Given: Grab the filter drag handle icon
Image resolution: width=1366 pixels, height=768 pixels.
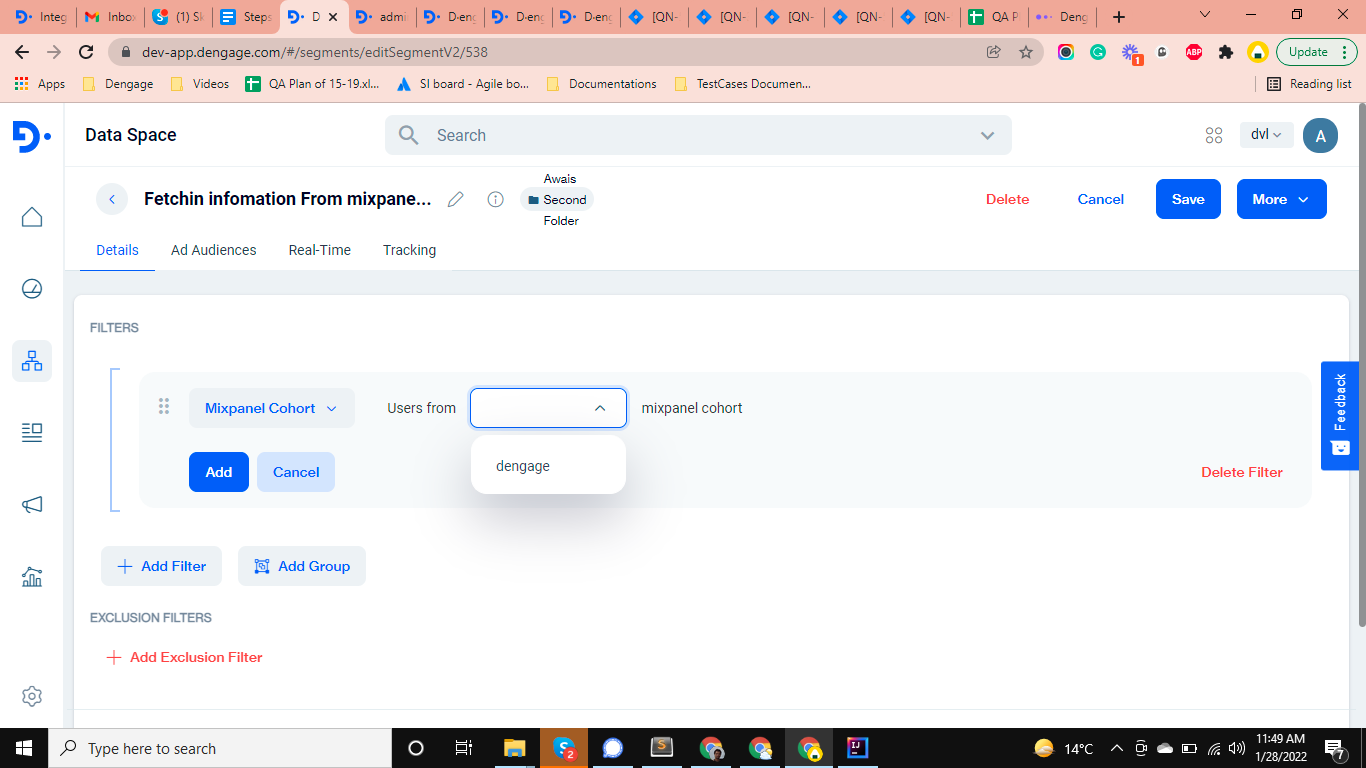Looking at the screenshot, I should pyautogui.click(x=164, y=407).
